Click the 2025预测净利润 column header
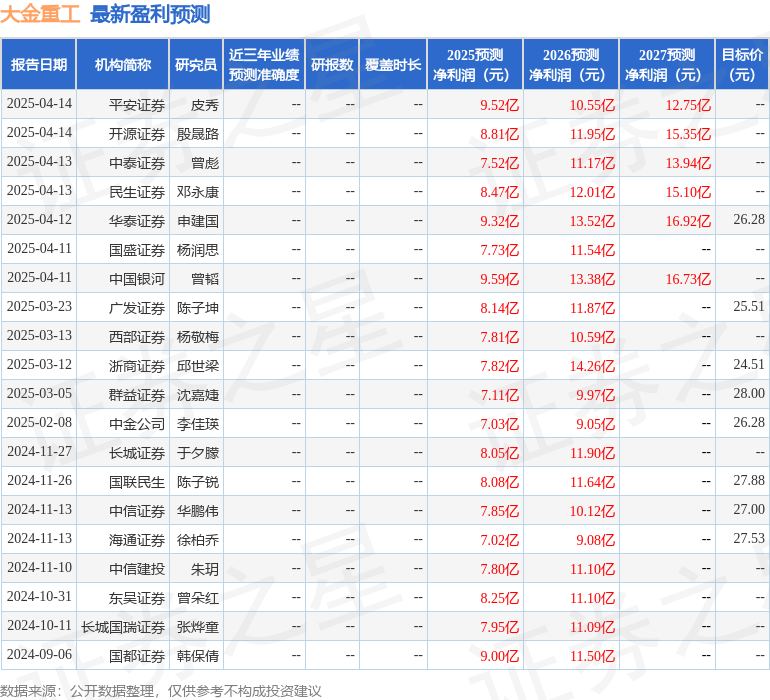Viewport: 770px width, 700px height. pyautogui.click(x=475, y=65)
